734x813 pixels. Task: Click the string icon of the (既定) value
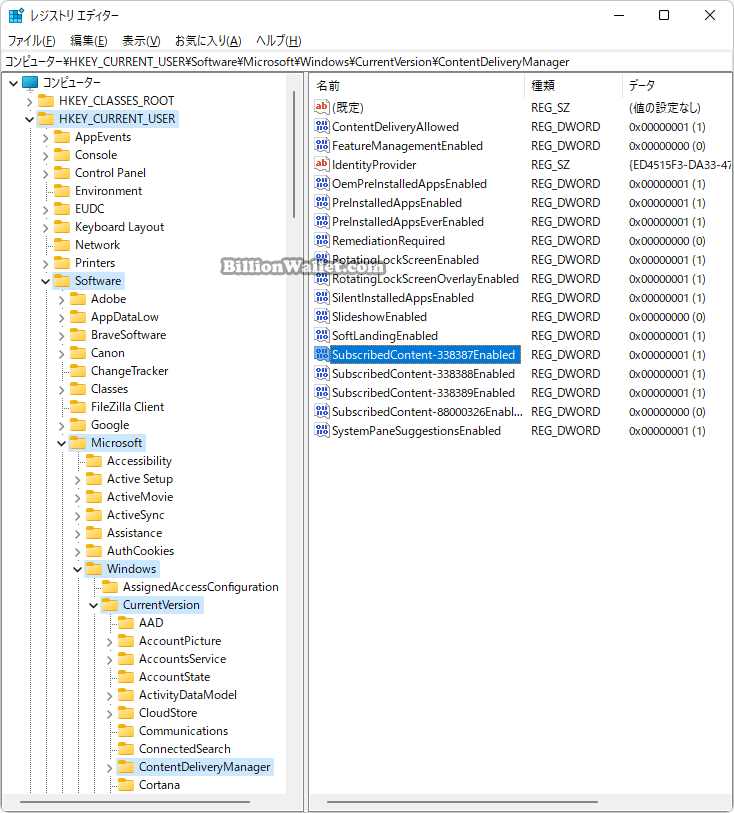pyautogui.click(x=321, y=107)
